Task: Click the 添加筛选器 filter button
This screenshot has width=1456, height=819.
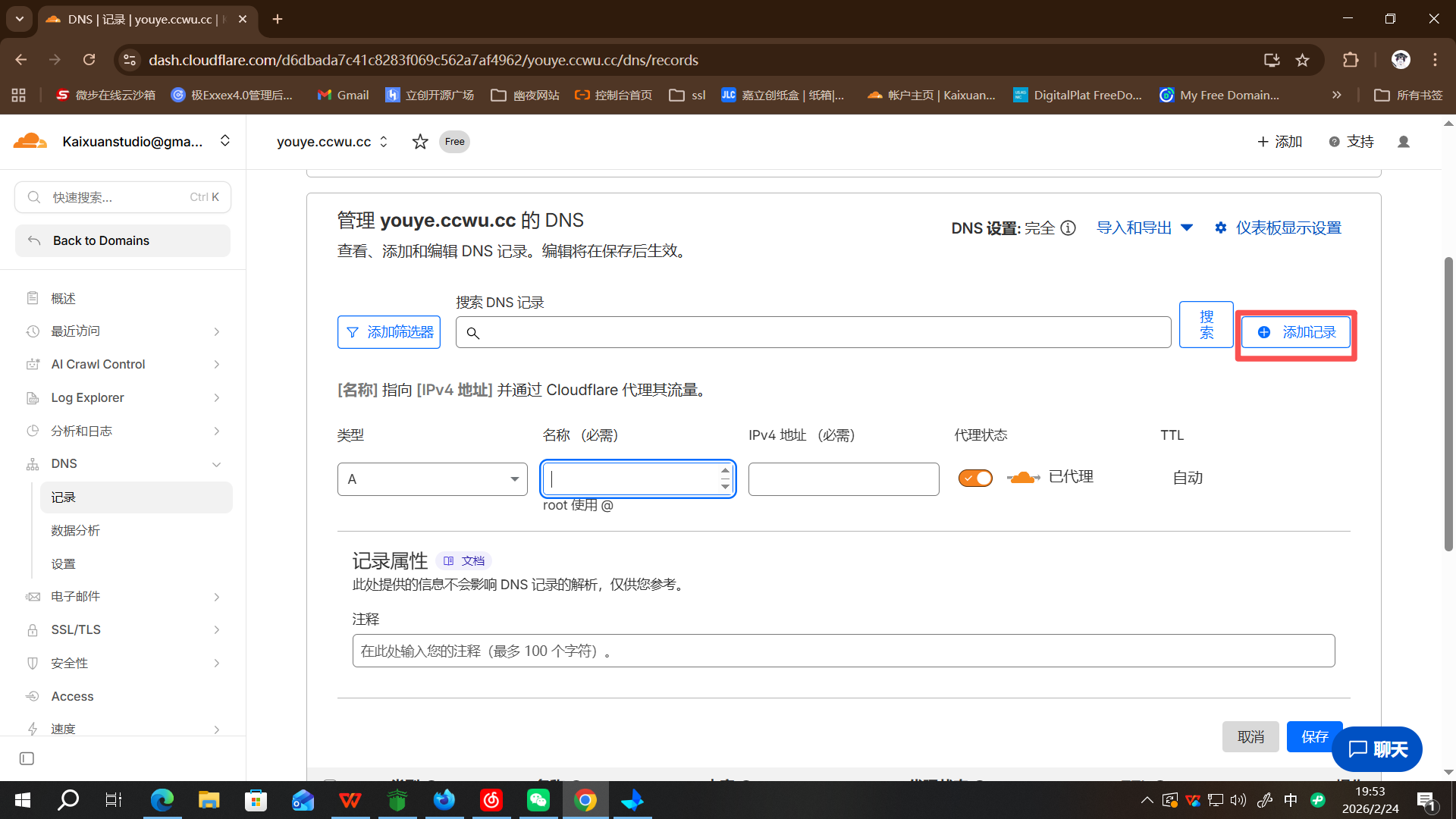Action: [x=389, y=332]
